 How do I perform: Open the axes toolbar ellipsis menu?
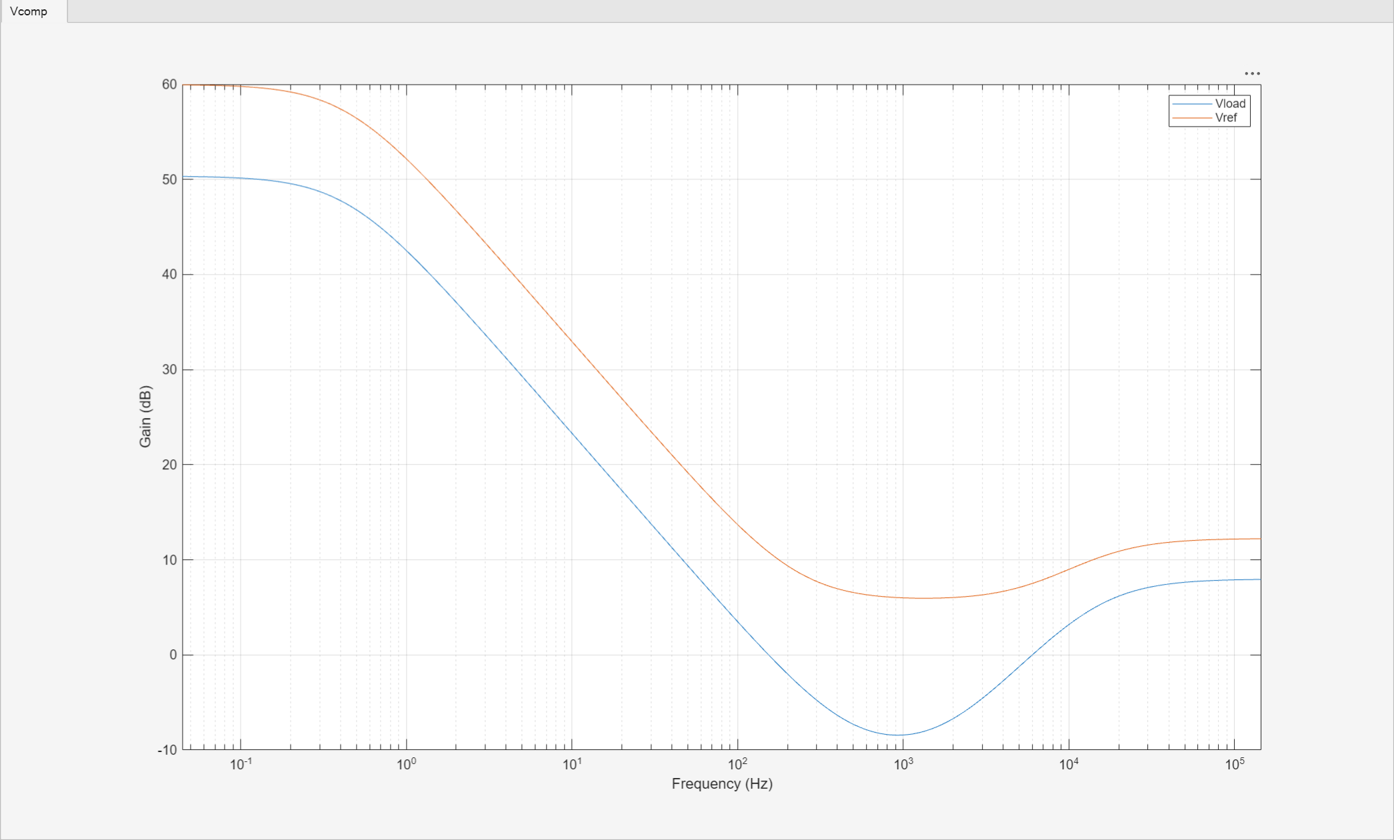click(x=1252, y=73)
